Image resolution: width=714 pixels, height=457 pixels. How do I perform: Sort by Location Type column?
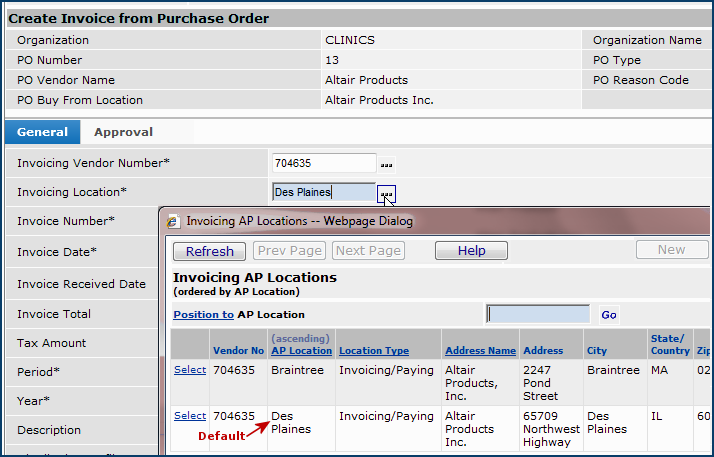[x=374, y=351]
